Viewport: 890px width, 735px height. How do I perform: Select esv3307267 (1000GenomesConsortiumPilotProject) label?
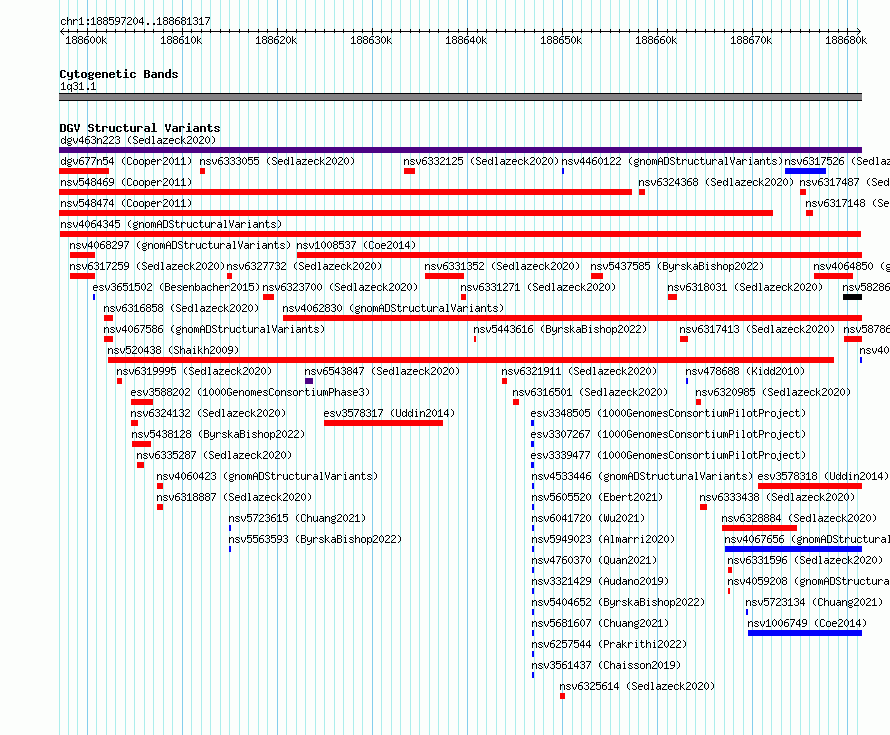click(x=669, y=434)
